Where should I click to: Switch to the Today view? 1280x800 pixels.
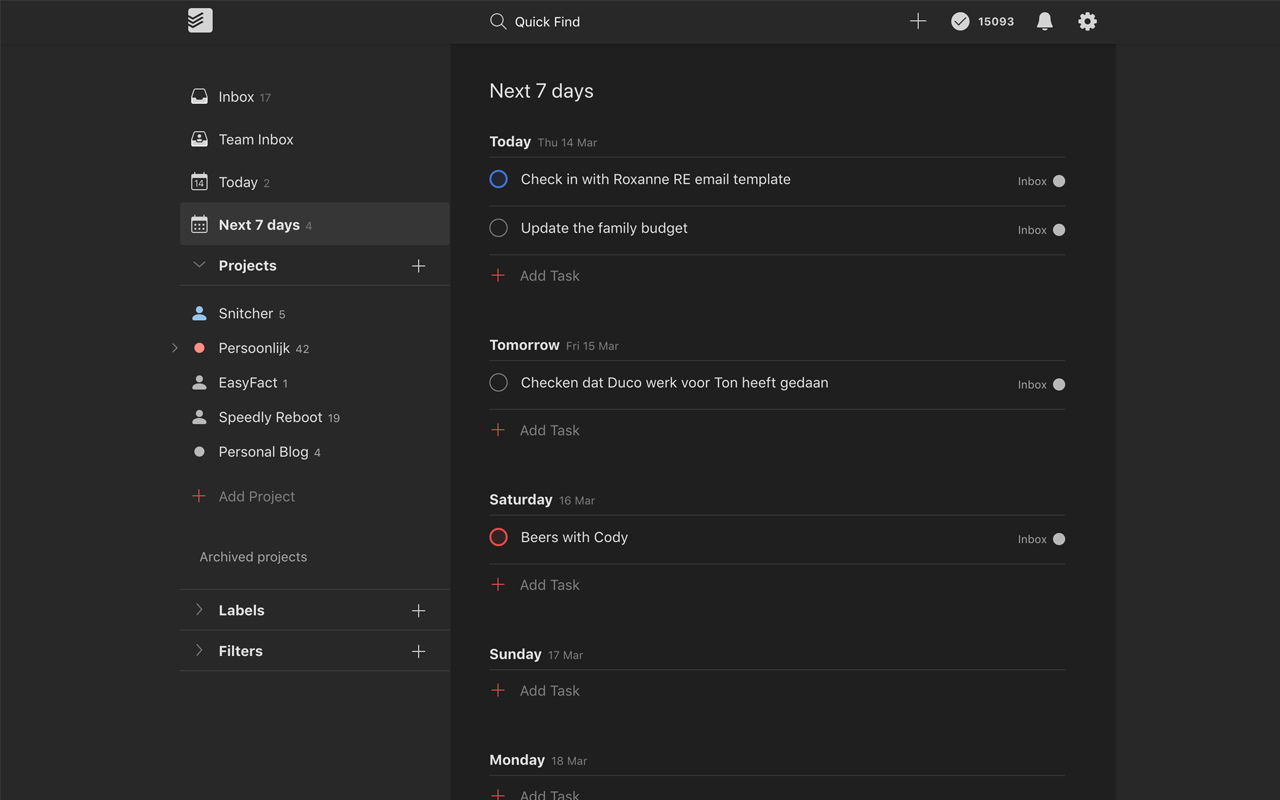(x=240, y=181)
